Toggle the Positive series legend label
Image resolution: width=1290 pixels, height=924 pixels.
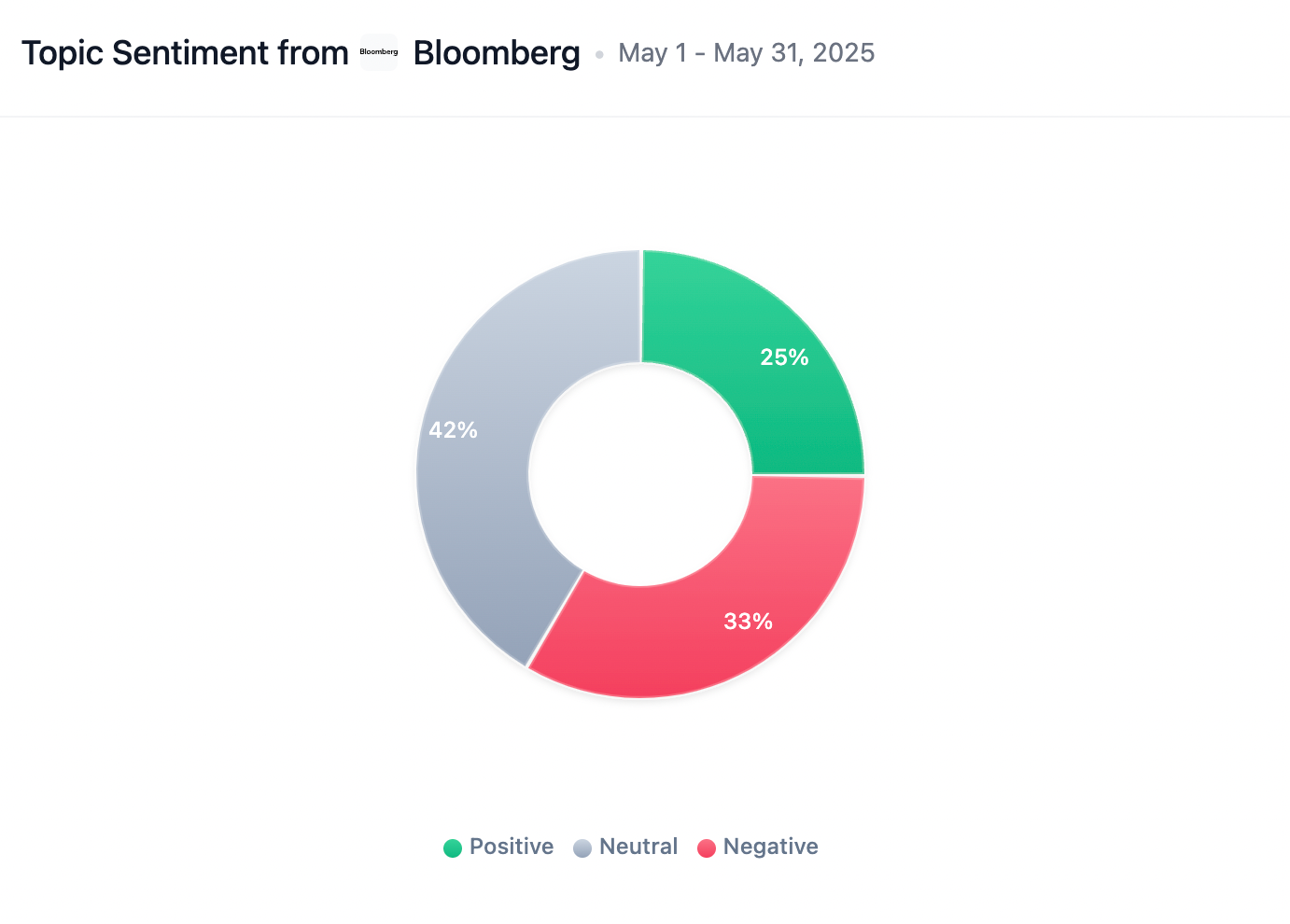(511, 847)
